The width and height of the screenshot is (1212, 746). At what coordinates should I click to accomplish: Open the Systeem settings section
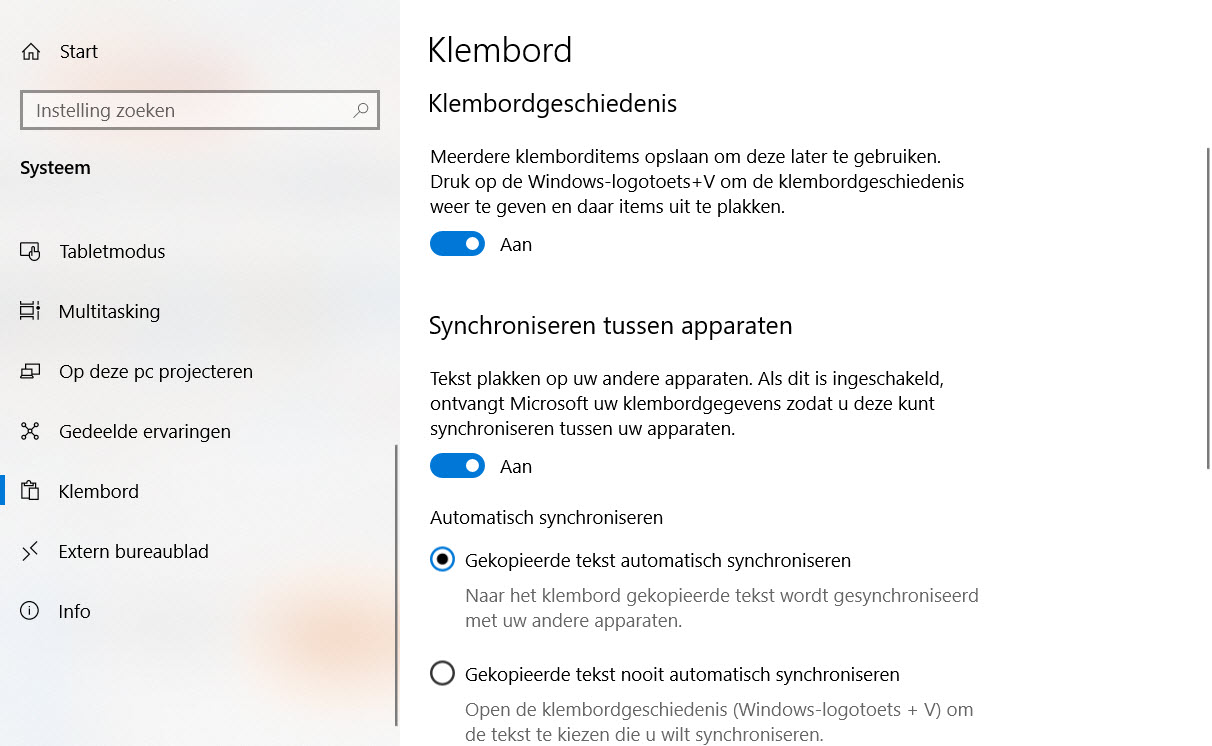point(55,167)
